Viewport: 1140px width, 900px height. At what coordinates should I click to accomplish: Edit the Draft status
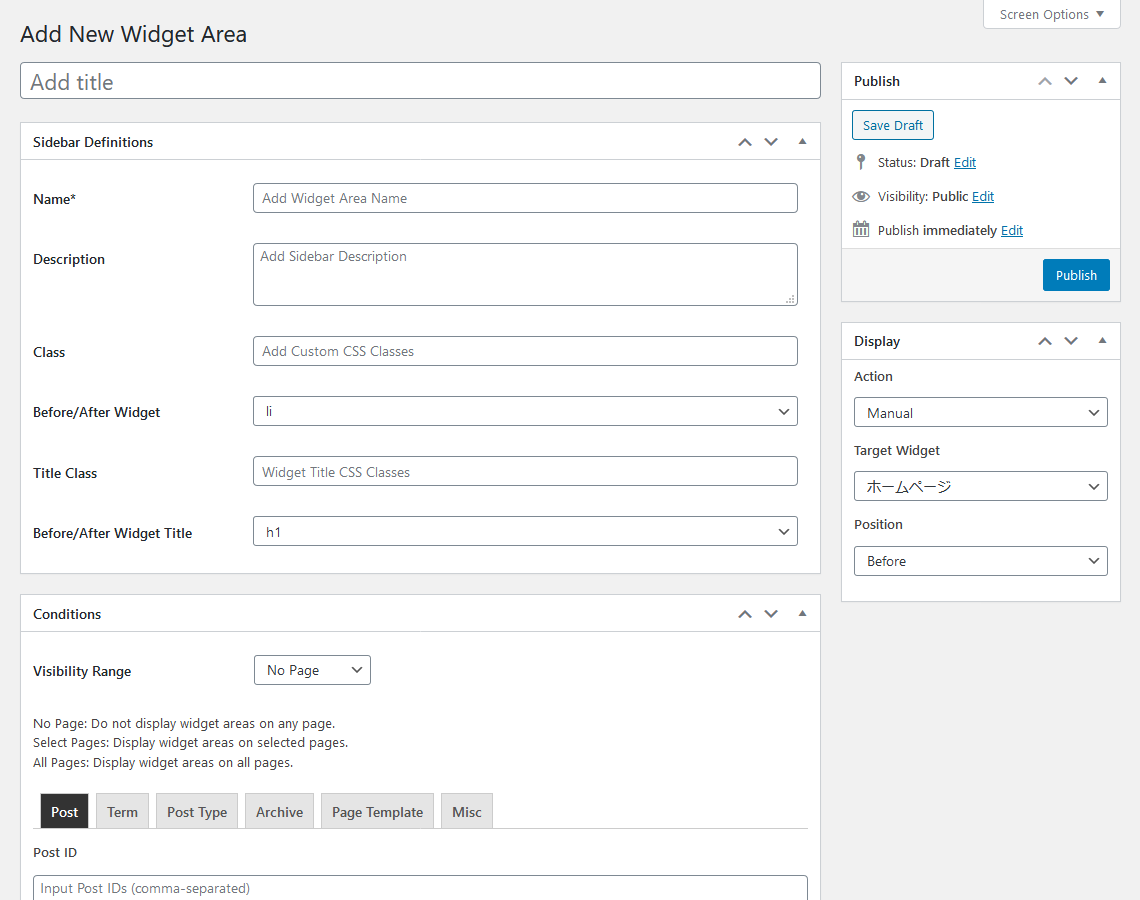965,162
